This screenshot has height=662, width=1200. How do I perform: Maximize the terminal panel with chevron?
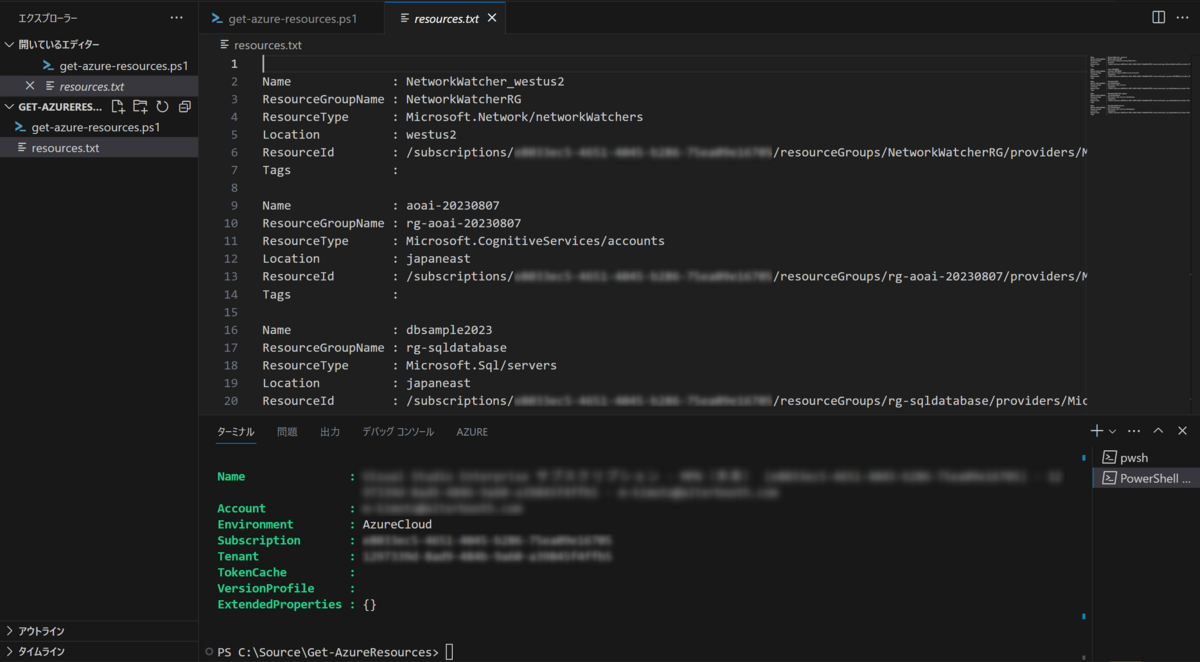point(1158,431)
